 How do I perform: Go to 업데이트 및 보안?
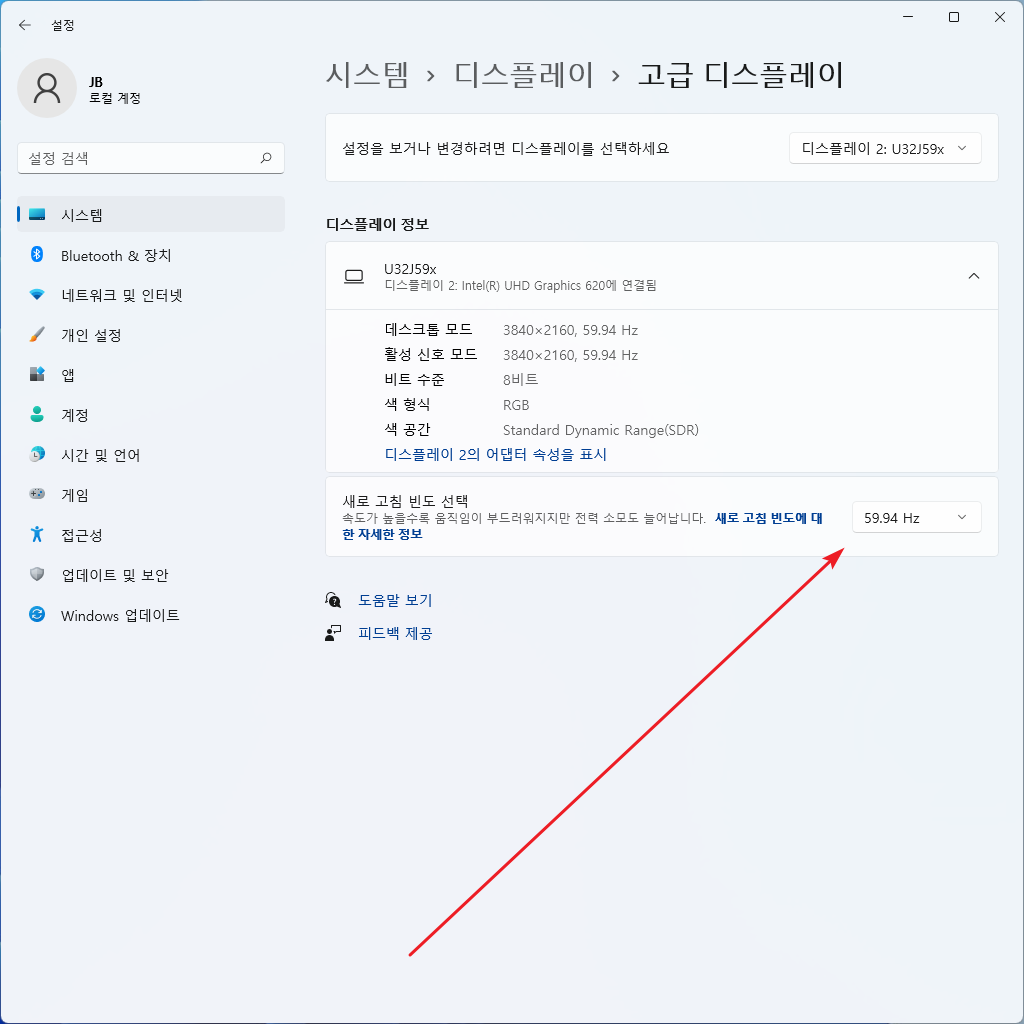point(151,575)
